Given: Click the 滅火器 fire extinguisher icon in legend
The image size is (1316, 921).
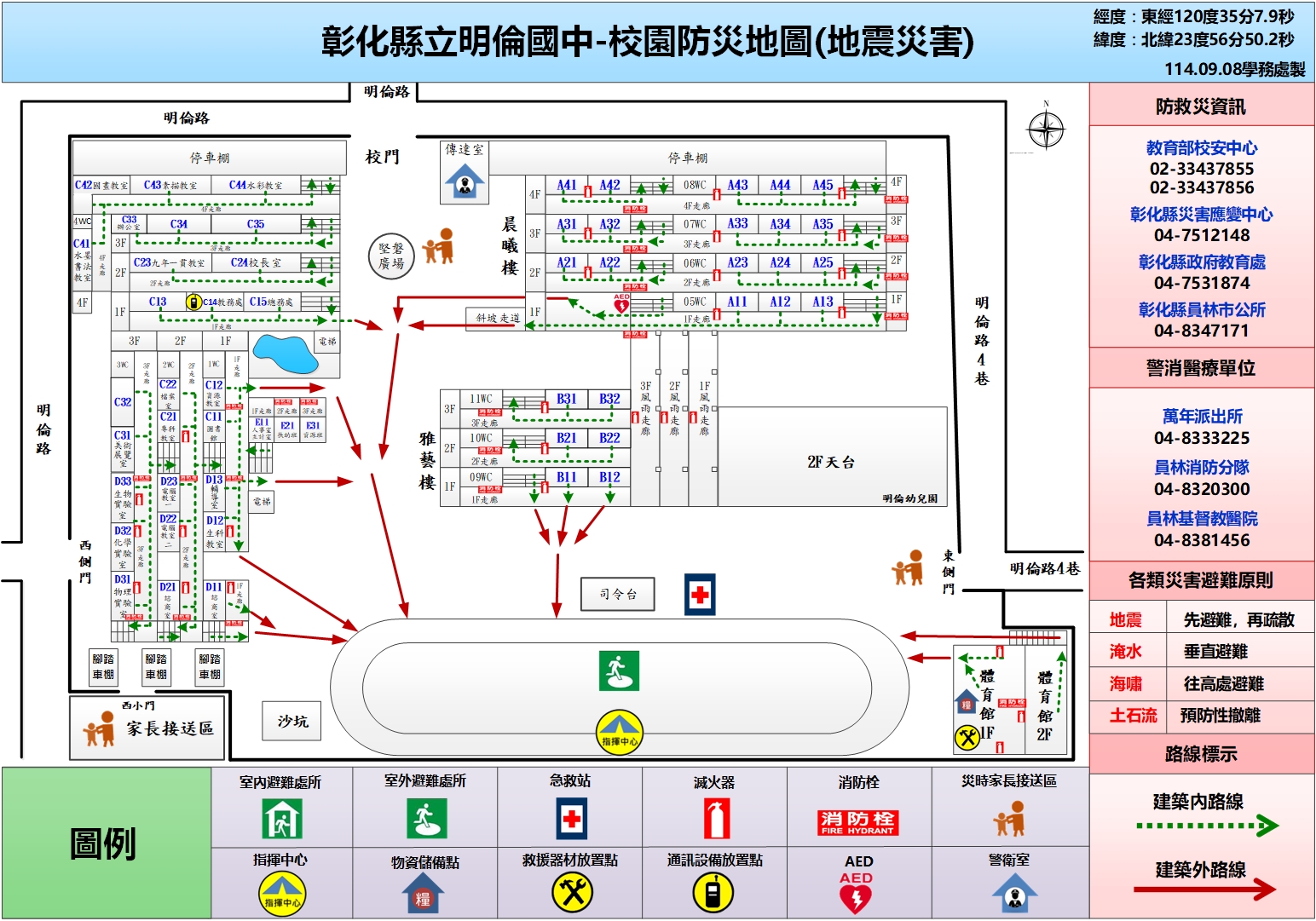Looking at the screenshot, I should coord(716,820).
